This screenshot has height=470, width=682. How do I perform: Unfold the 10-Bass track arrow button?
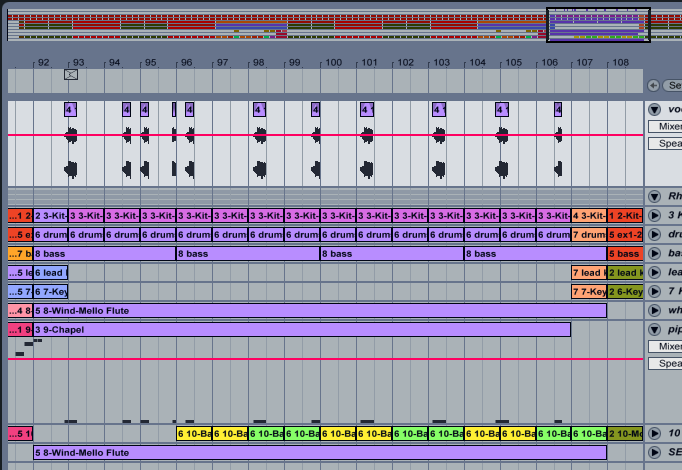click(654, 433)
